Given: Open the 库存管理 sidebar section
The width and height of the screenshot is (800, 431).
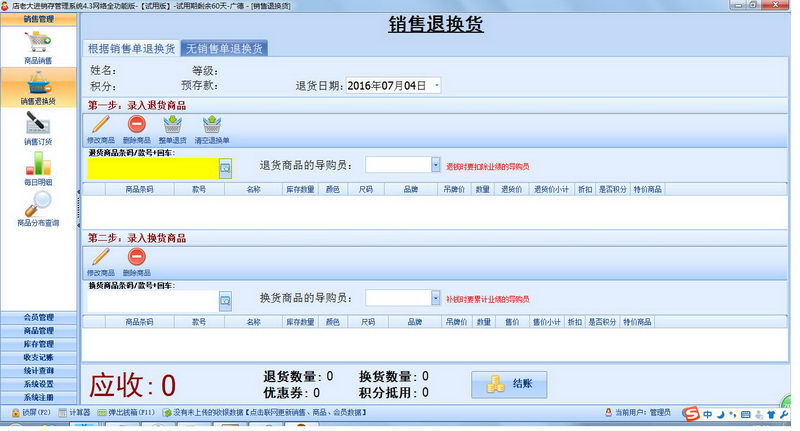Looking at the screenshot, I should (x=38, y=344).
